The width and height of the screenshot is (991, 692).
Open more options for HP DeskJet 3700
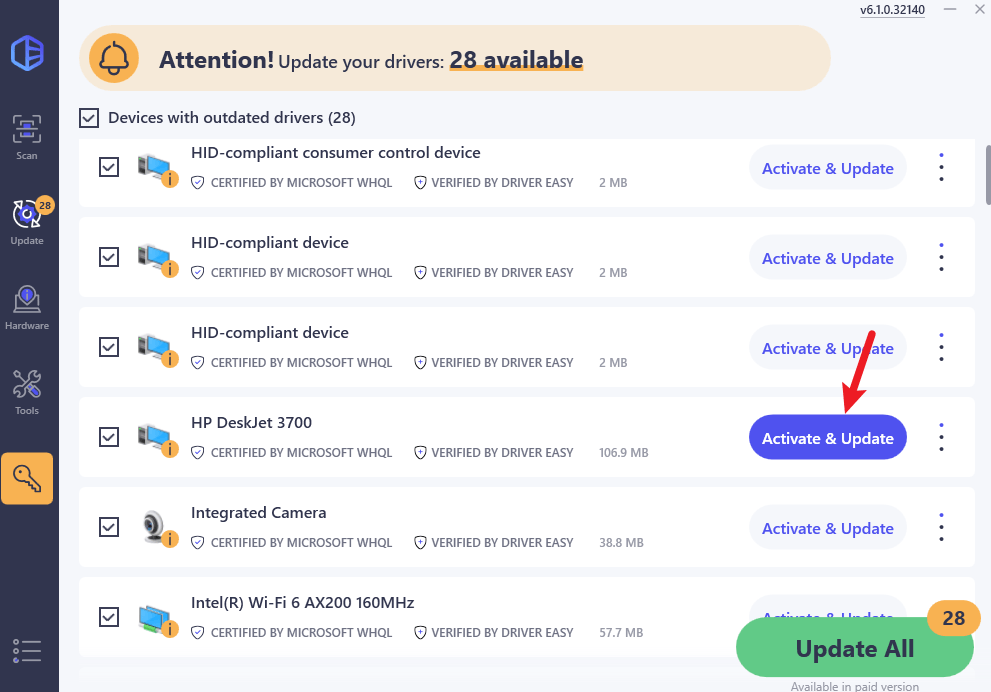(x=941, y=437)
